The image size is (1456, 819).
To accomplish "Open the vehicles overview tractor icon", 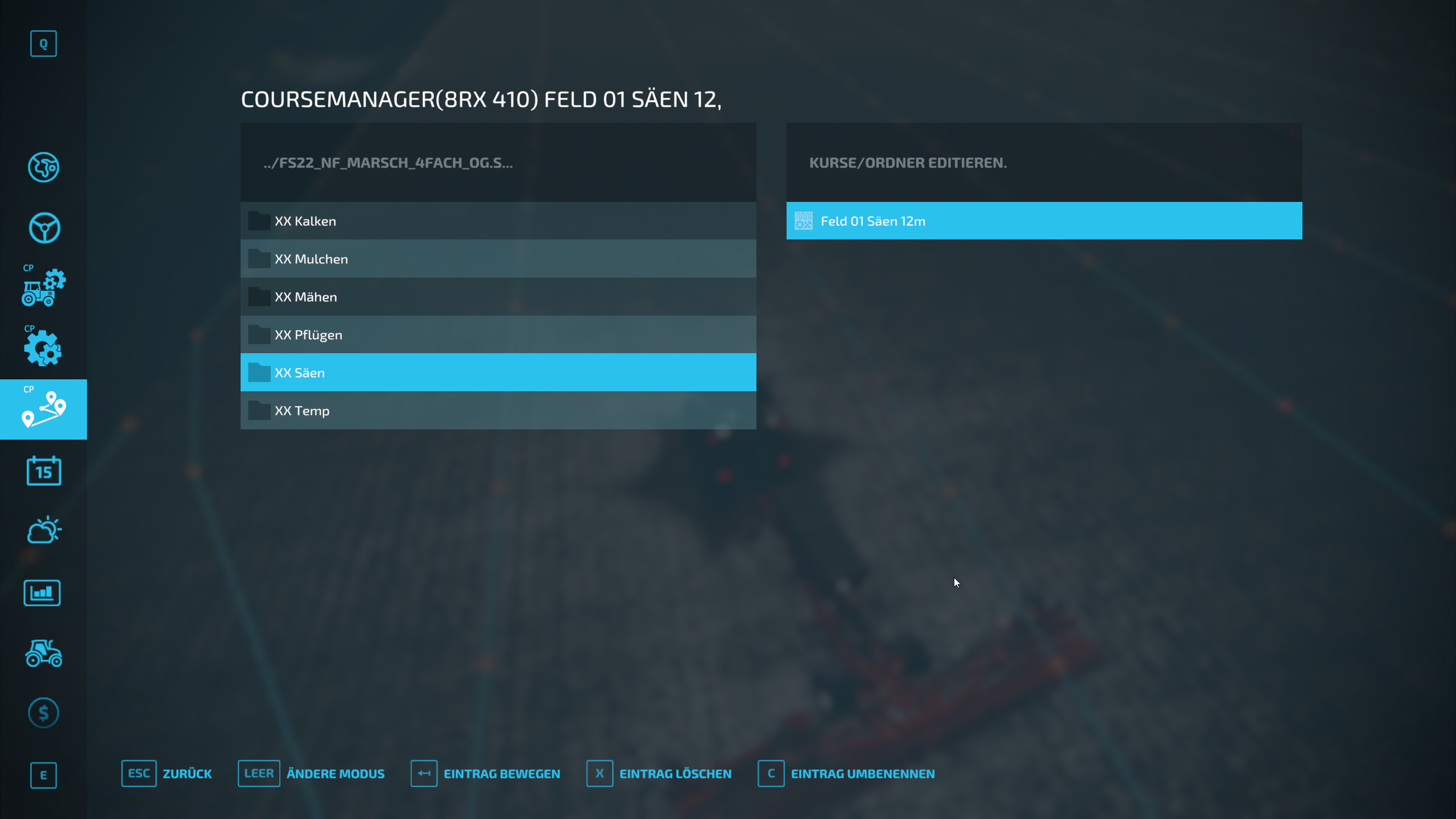I will tap(43, 653).
